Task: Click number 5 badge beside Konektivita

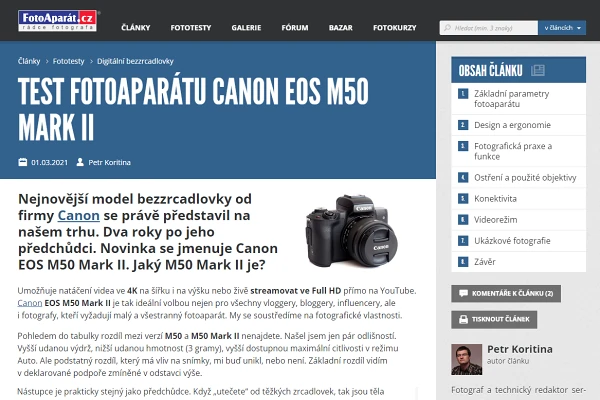Action: 463,199
